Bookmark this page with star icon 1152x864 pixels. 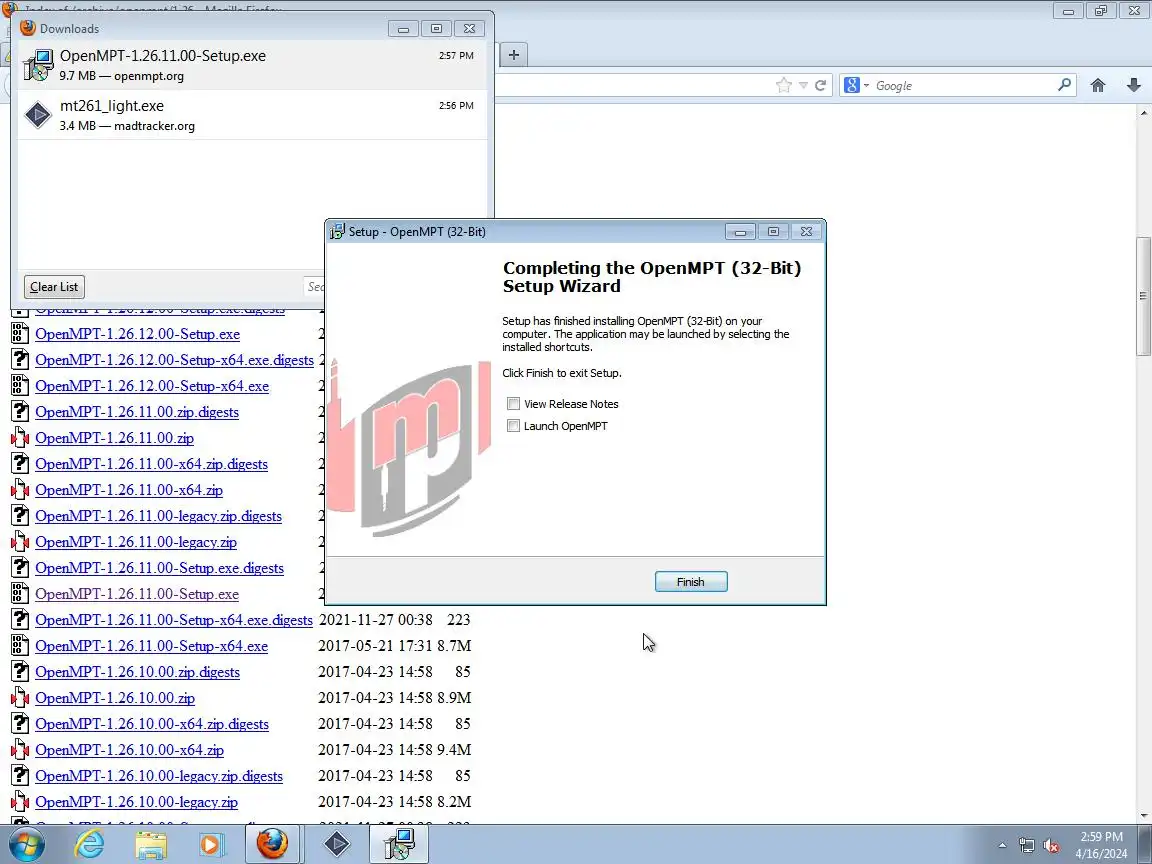click(784, 85)
